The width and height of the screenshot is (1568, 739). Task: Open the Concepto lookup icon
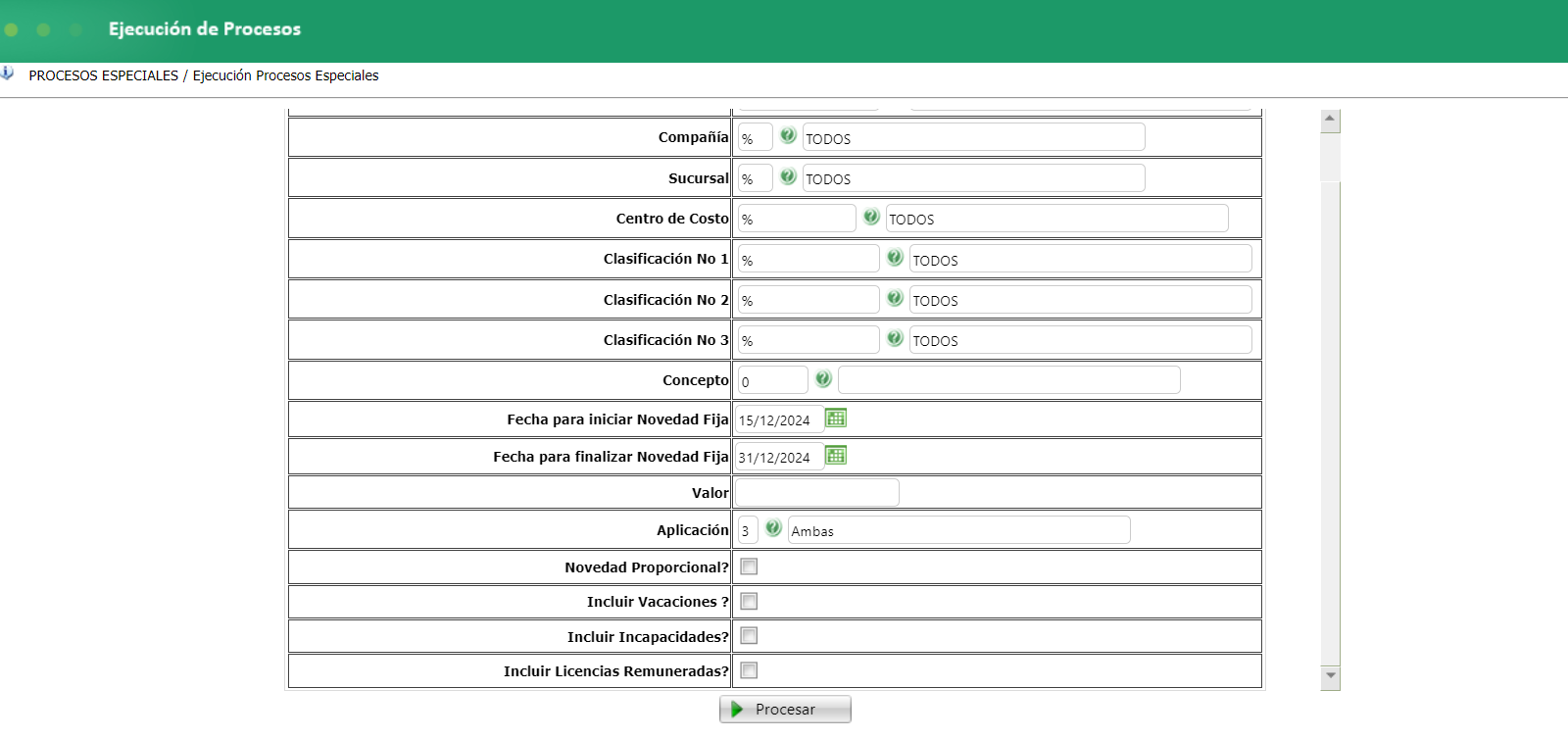coord(823,378)
